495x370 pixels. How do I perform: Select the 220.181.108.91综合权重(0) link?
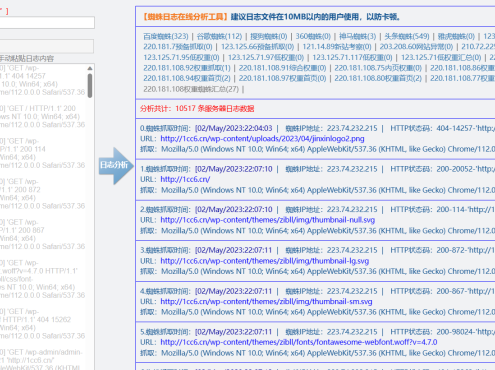(282, 68)
